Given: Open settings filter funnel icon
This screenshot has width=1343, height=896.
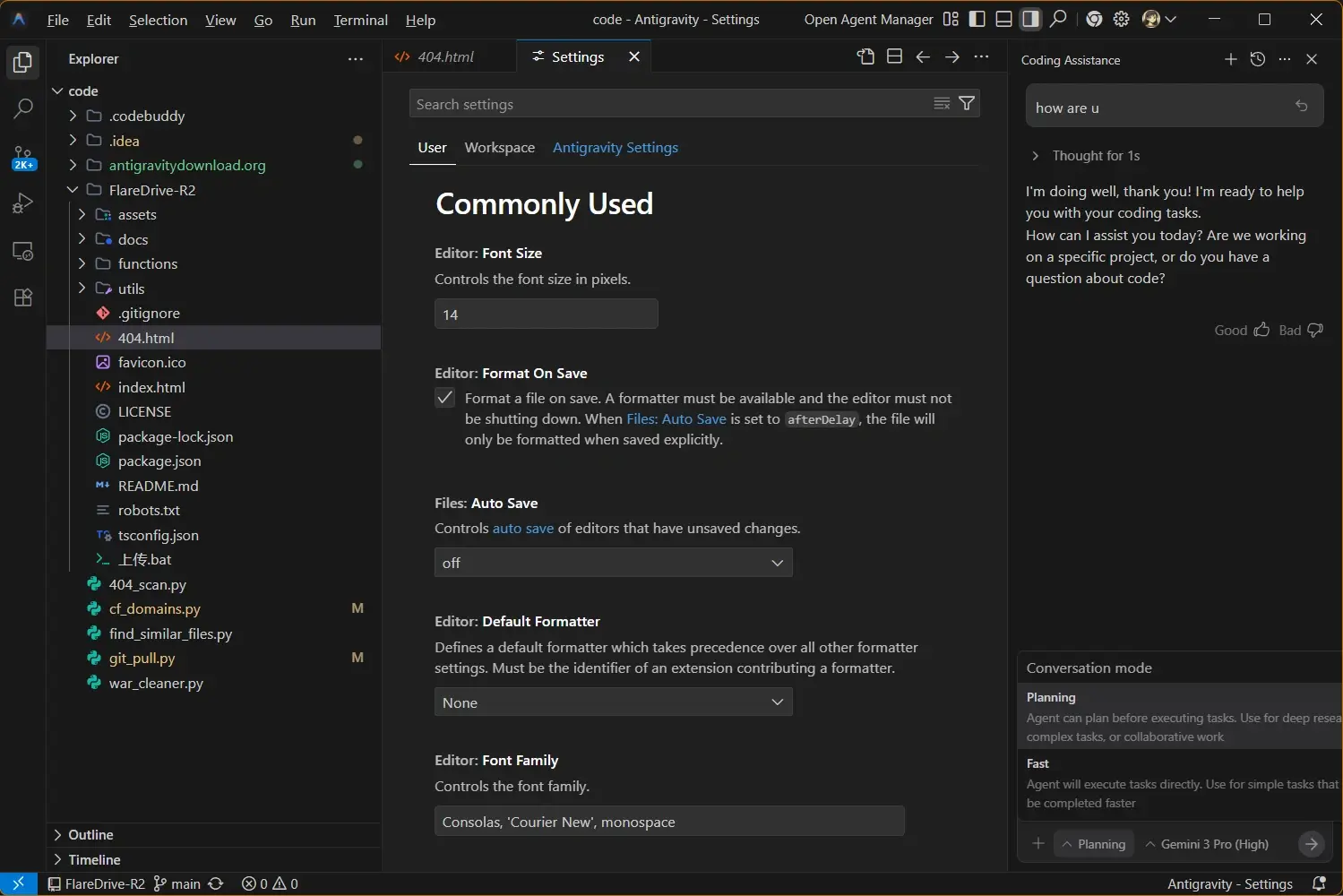Looking at the screenshot, I should pyautogui.click(x=967, y=103).
